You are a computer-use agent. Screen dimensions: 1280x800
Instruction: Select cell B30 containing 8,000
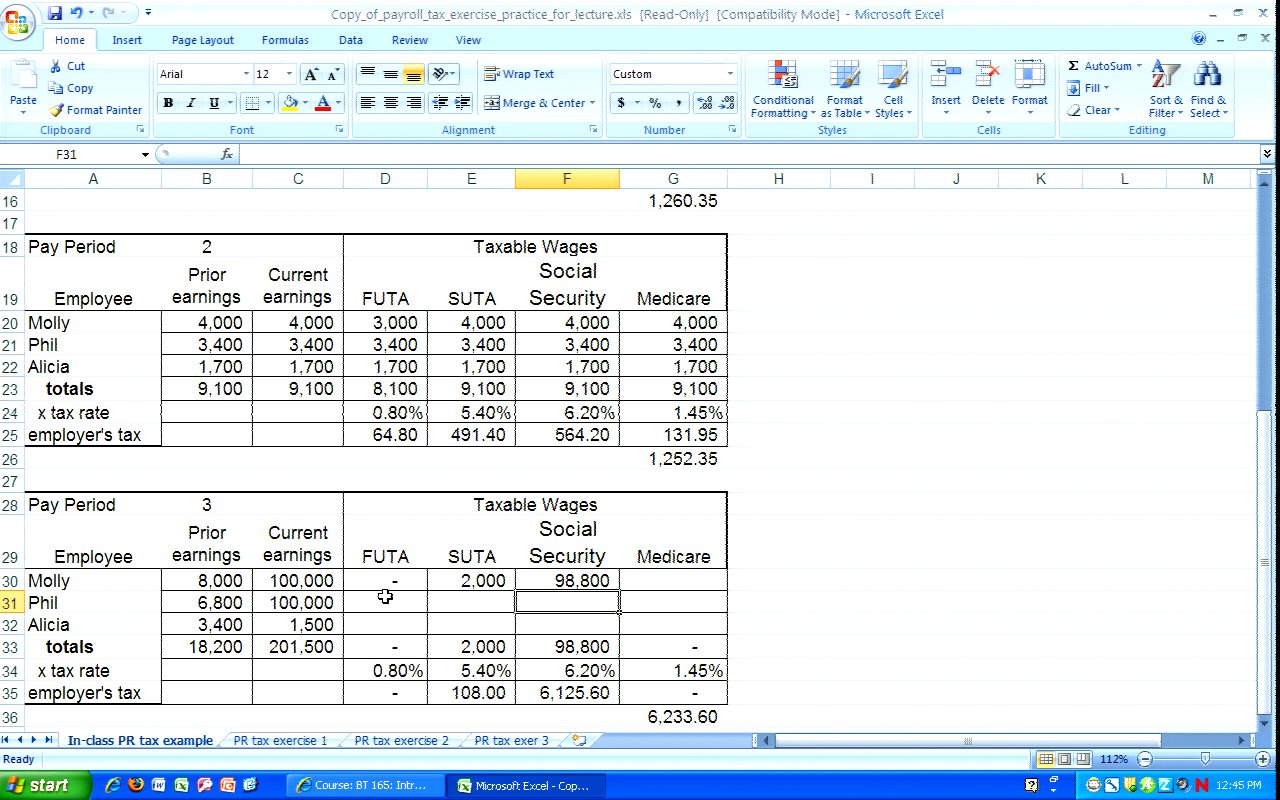pos(206,581)
